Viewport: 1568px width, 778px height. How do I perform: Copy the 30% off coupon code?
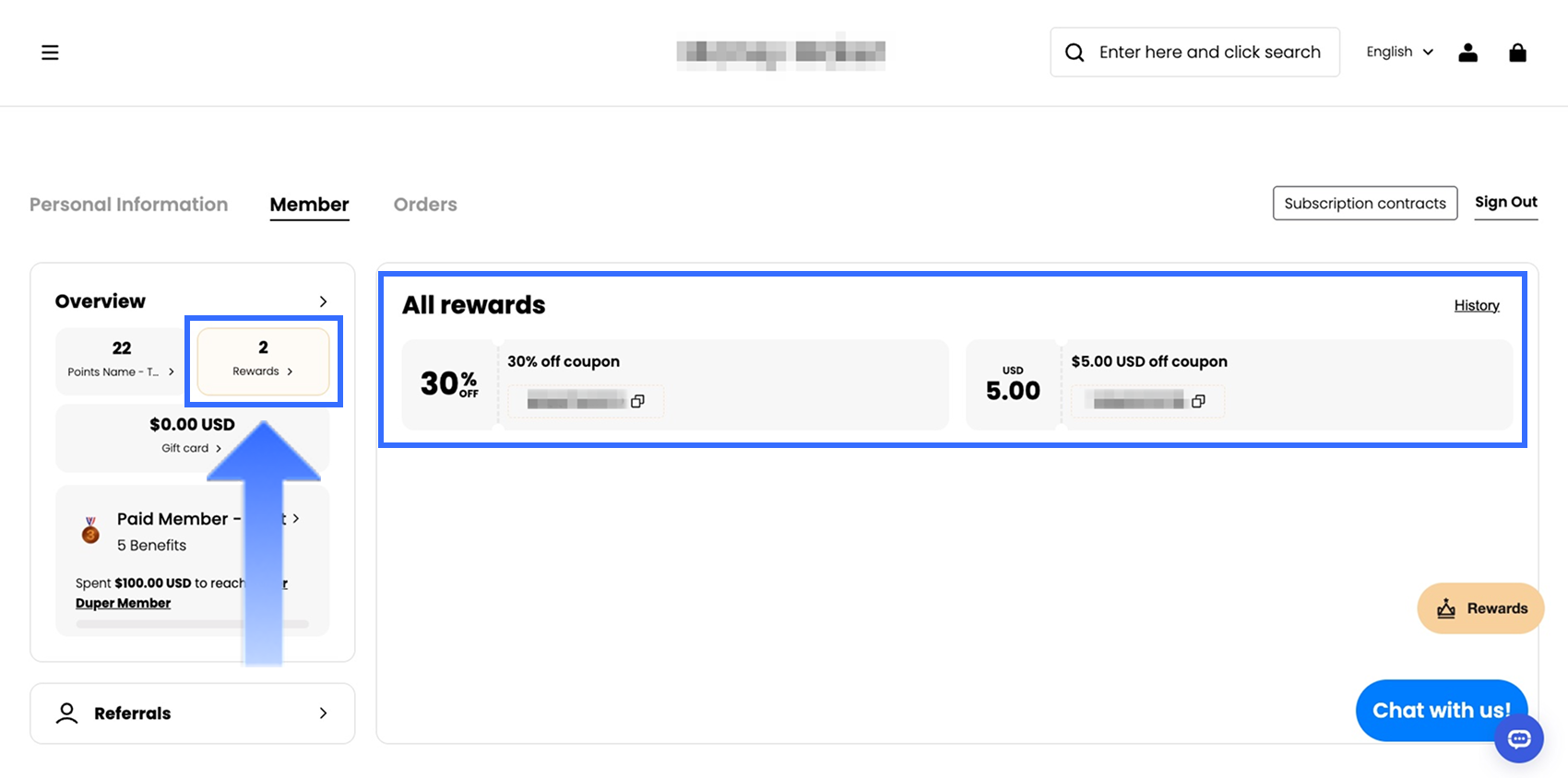point(637,401)
